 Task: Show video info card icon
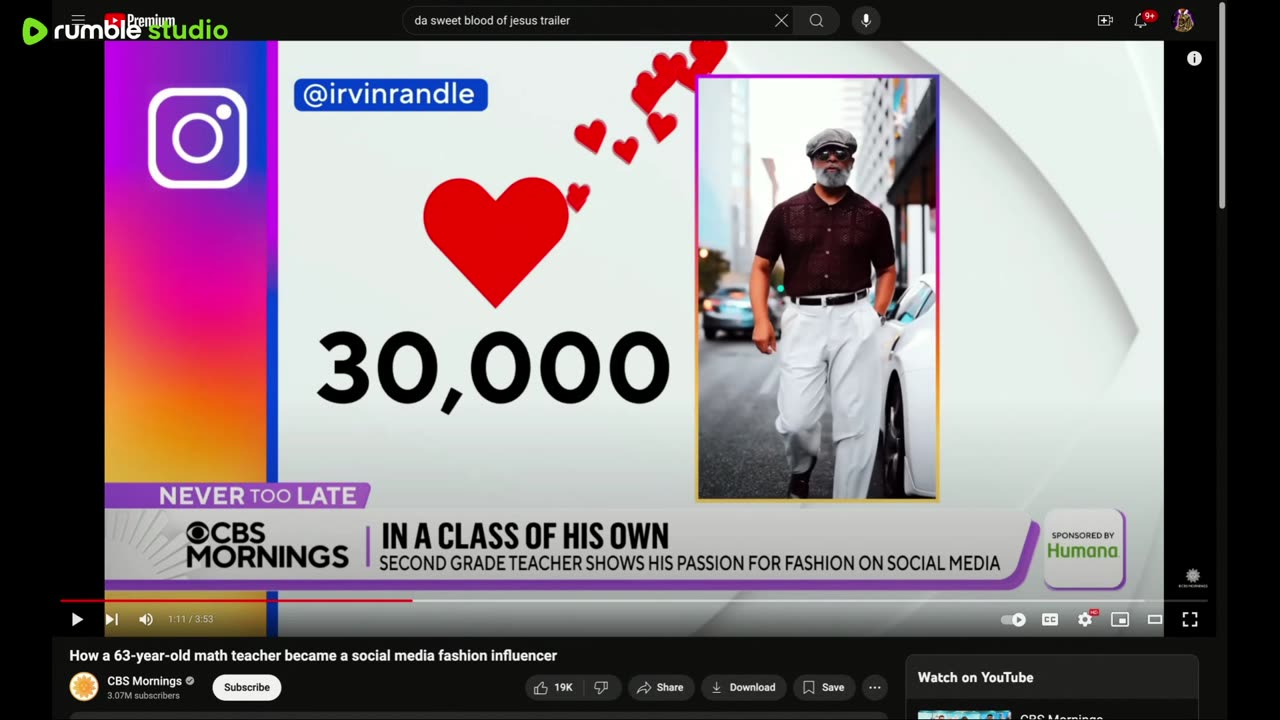tap(1194, 59)
